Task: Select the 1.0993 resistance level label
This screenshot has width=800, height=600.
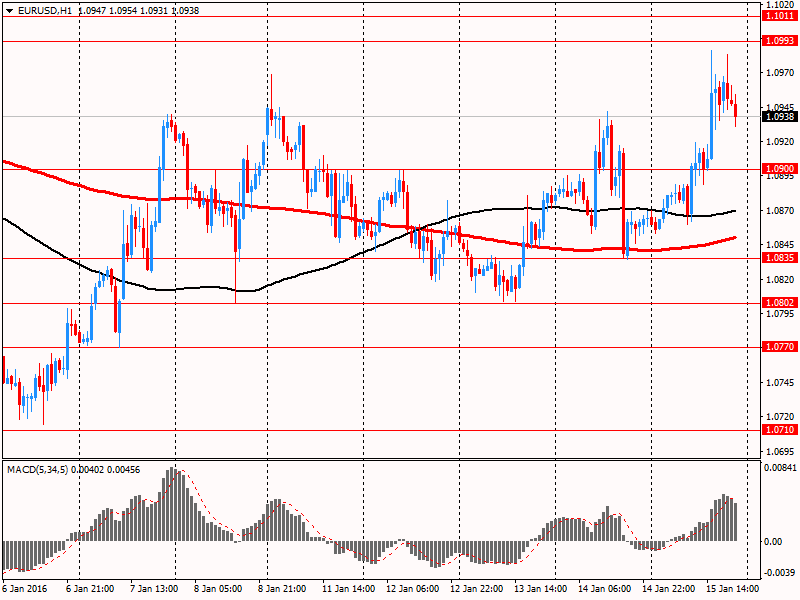Action: [x=779, y=41]
